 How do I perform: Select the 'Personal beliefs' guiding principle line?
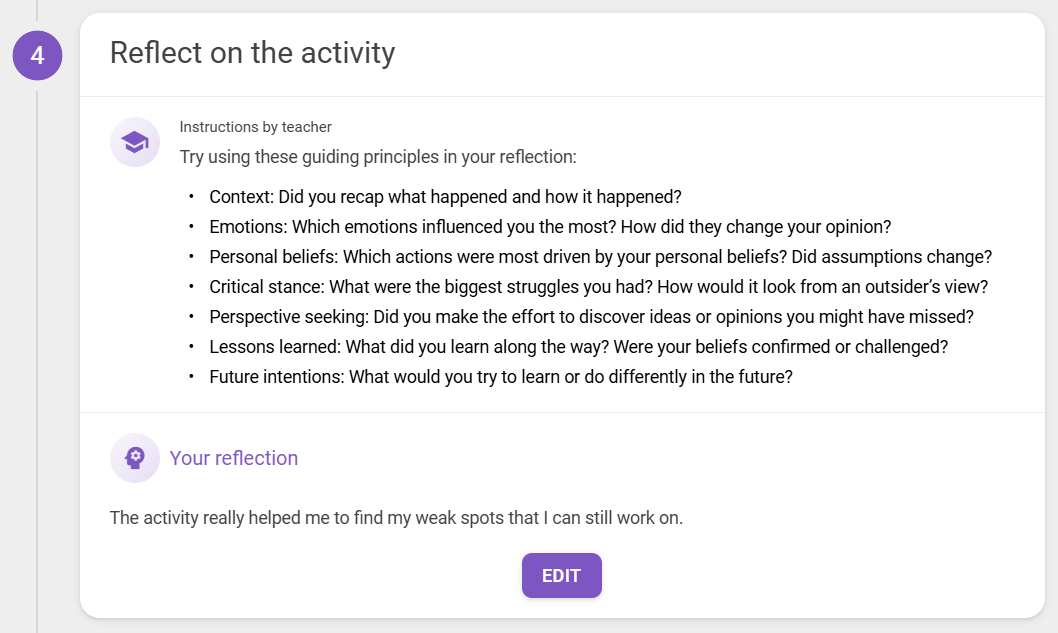(x=601, y=257)
